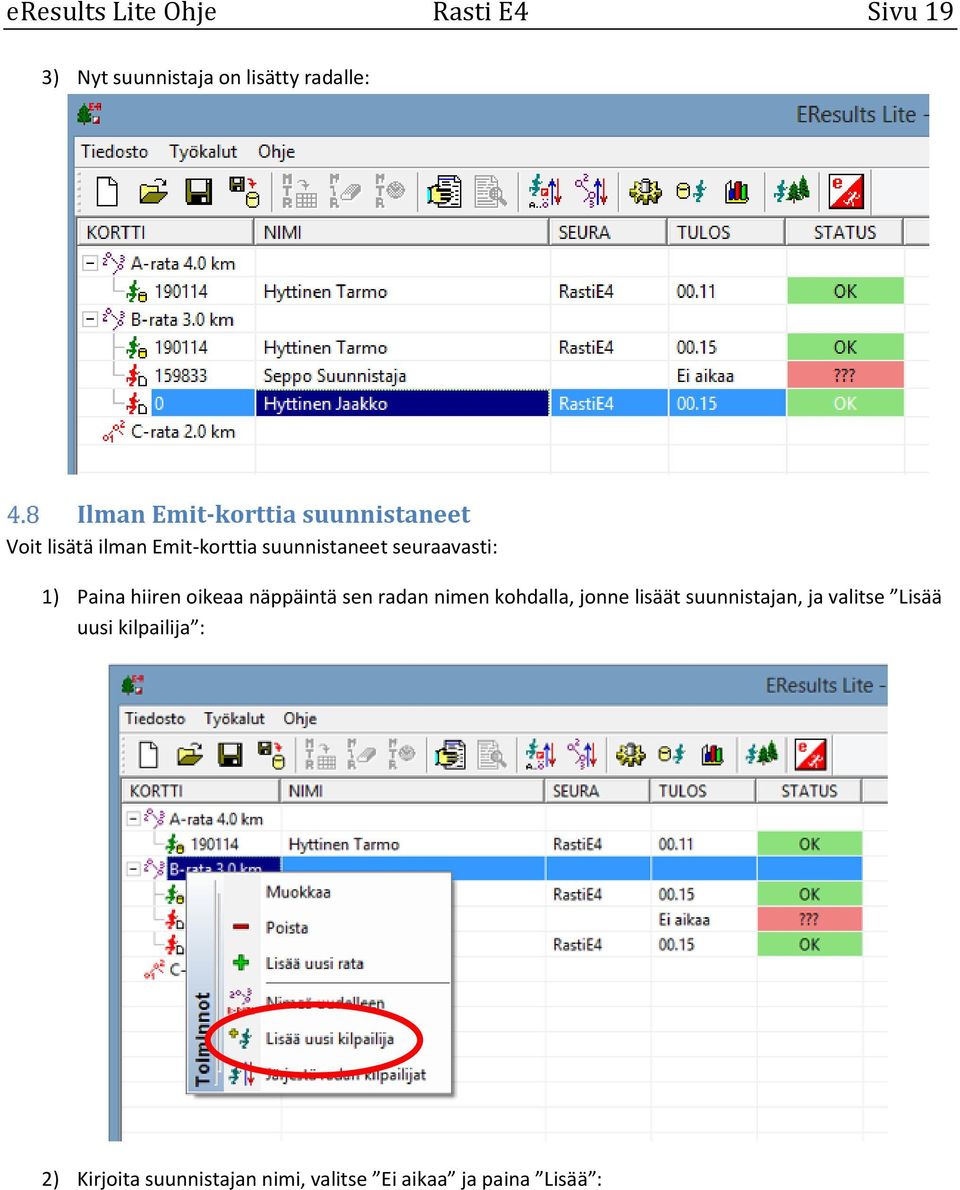The width and height of the screenshot is (960, 1190).
Task: Open the gear settings icon in lower screenshot toolbar
Action: pos(630,754)
